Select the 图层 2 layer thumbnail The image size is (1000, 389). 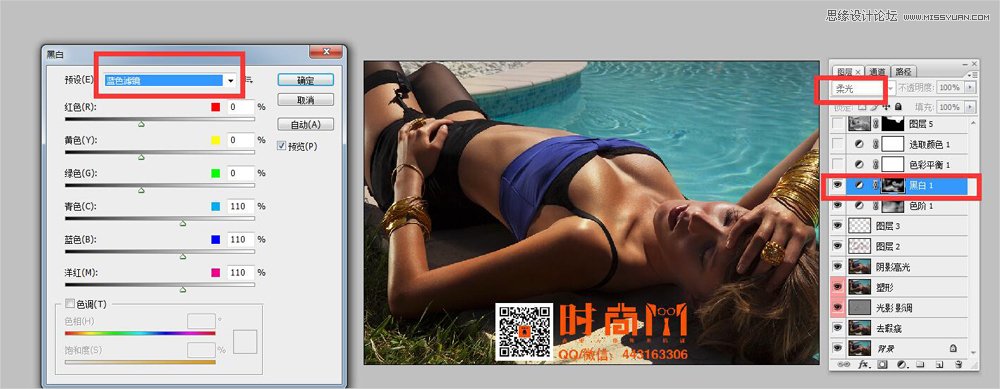[x=859, y=246]
